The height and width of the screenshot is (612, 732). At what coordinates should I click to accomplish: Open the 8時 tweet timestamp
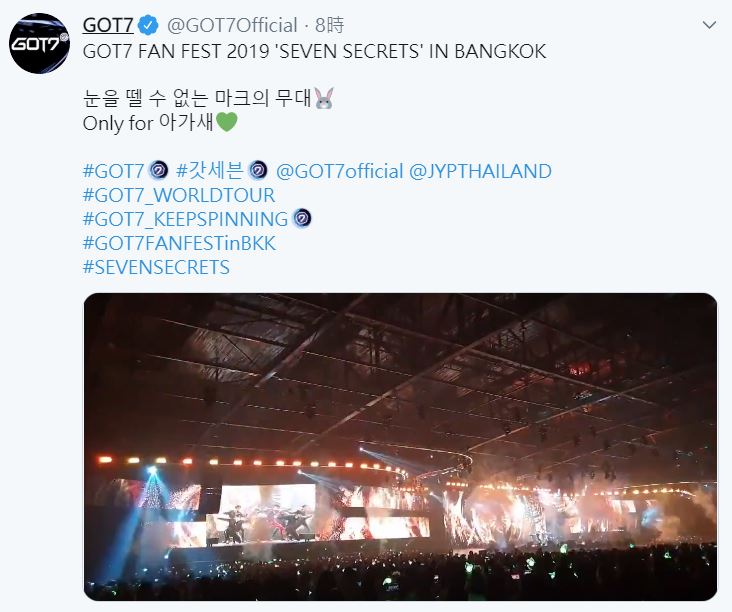[330, 26]
